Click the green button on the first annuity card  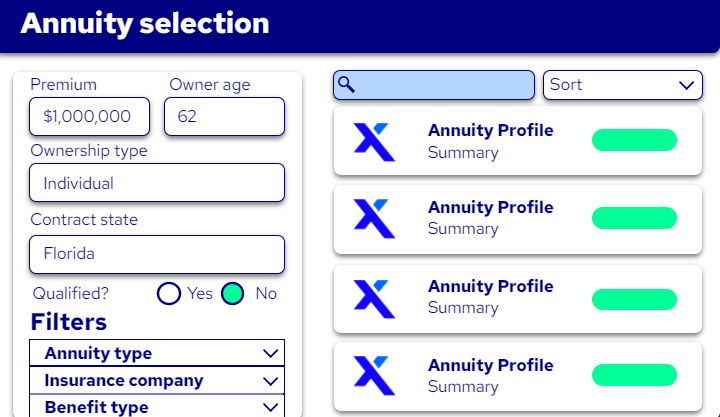pos(634,140)
